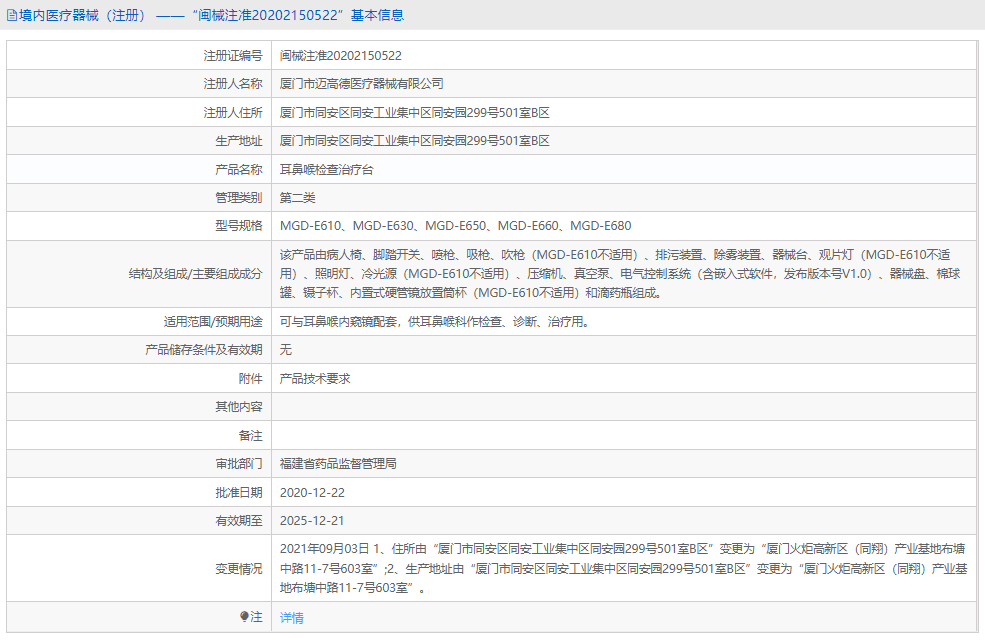Select the product name 耳鼻喉检查治疗台

point(326,170)
